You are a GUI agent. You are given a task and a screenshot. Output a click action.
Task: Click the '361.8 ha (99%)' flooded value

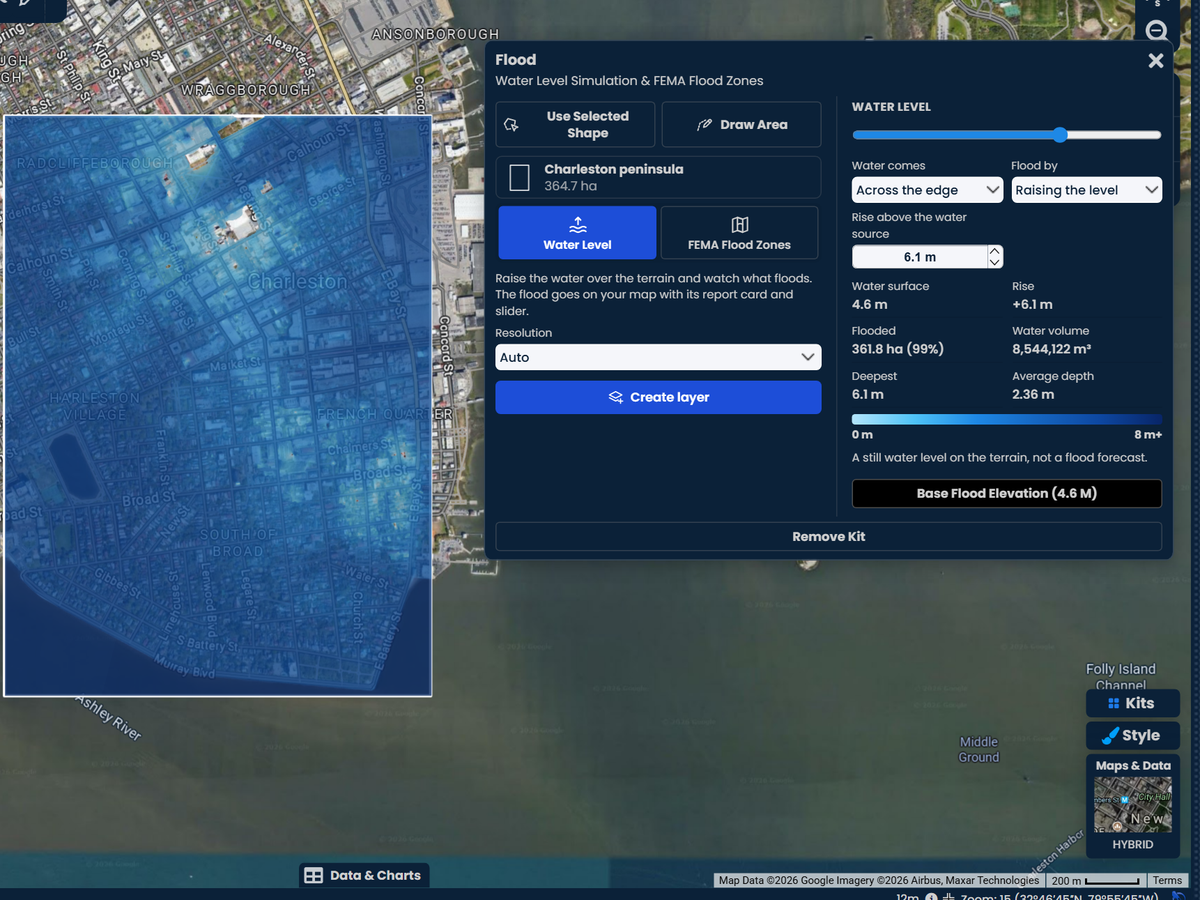[x=898, y=350]
